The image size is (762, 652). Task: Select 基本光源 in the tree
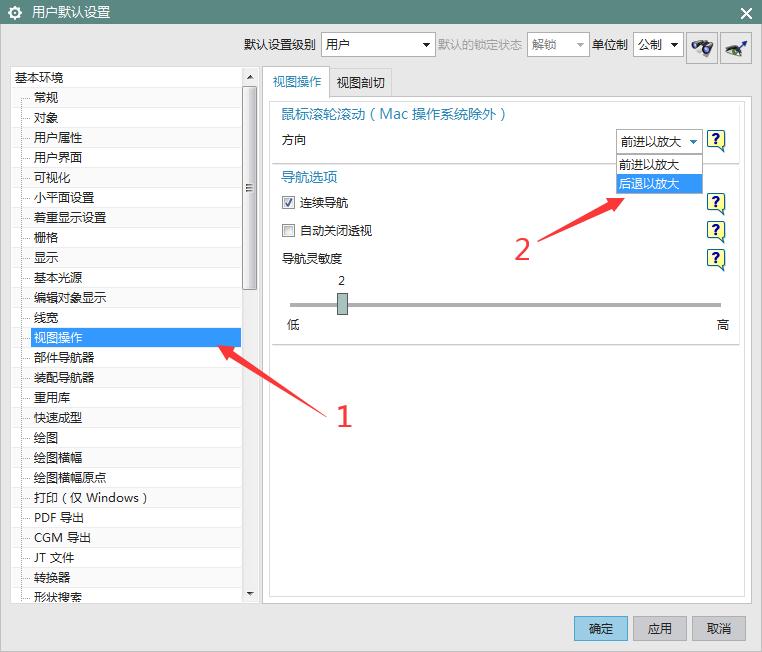[x=58, y=277]
